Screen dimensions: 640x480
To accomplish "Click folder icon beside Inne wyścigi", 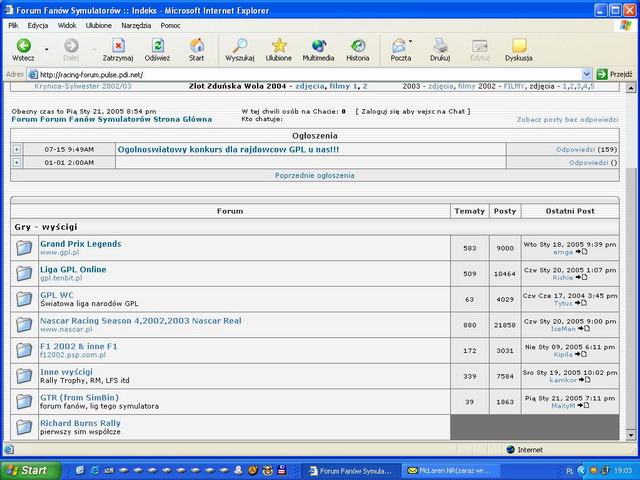I will click(24, 376).
